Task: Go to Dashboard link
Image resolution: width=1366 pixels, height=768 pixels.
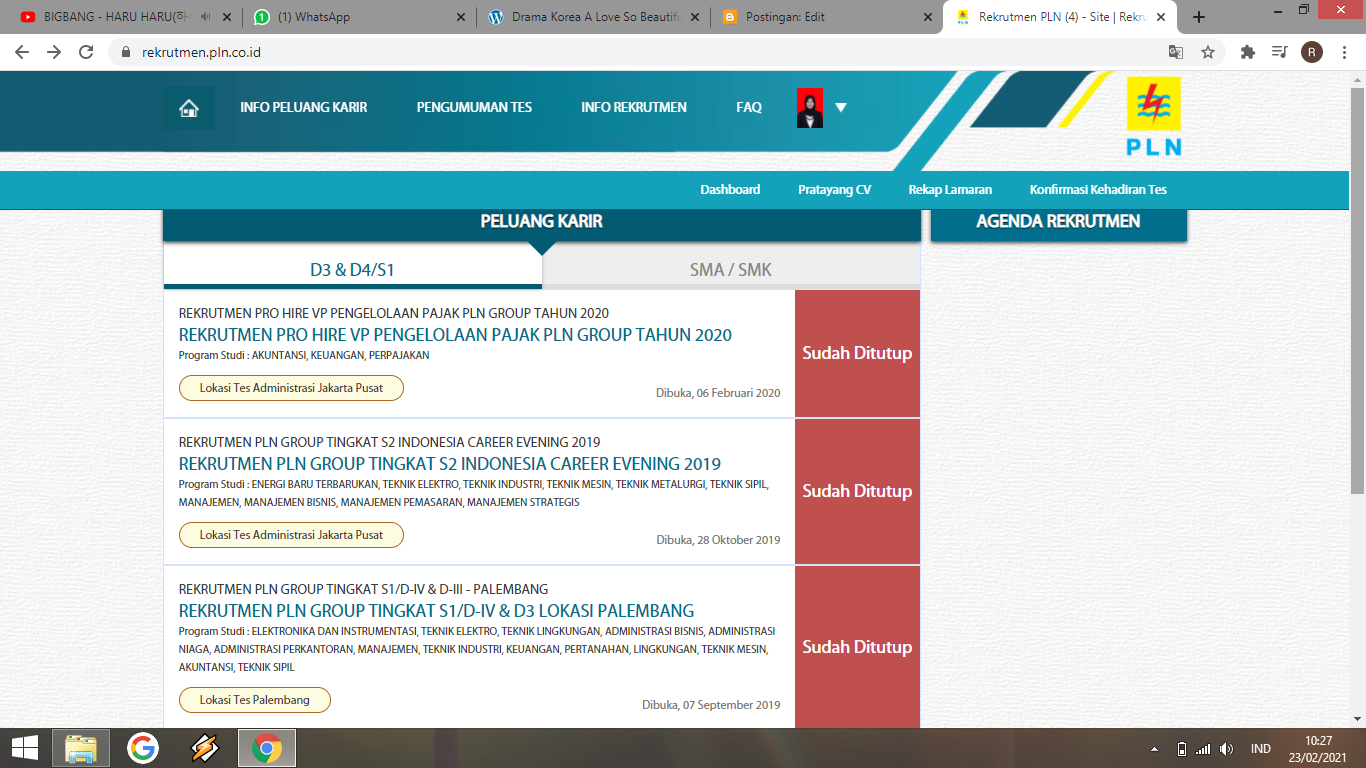Action: tap(730, 190)
